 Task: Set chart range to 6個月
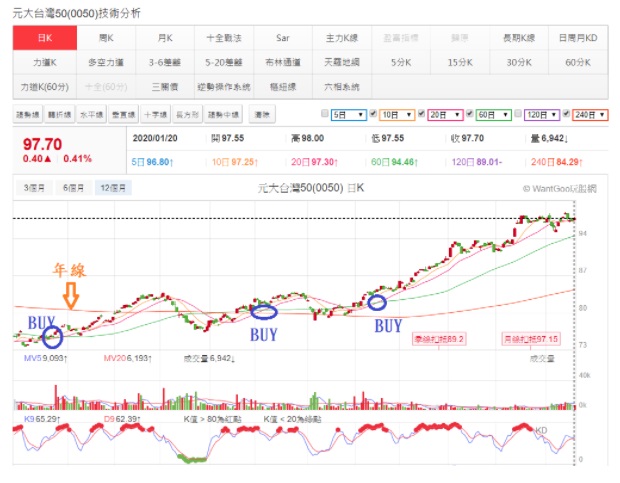[x=73, y=188]
